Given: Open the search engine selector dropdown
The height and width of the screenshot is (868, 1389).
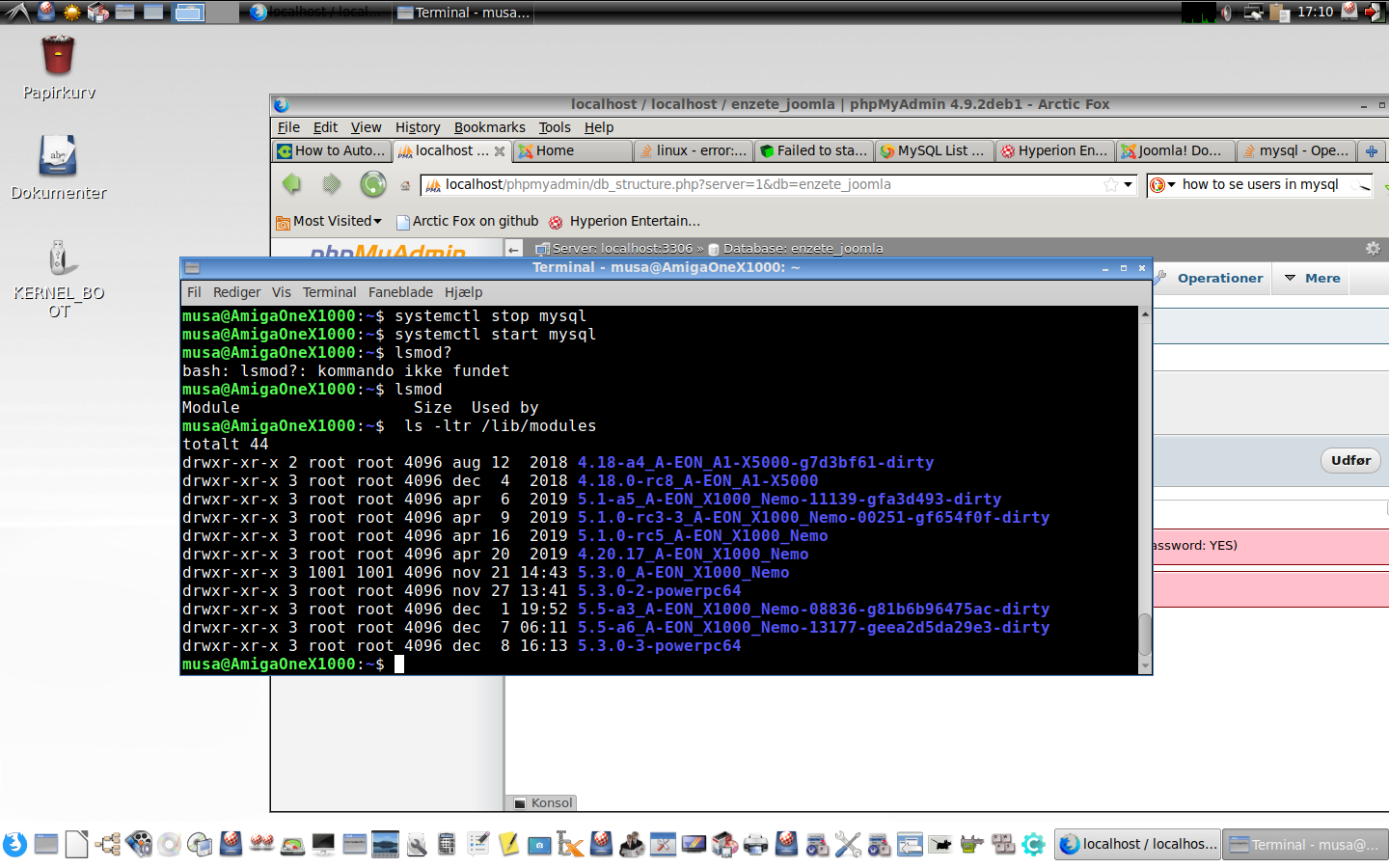Looking at the screenshot, I should [x=1162, y=184].
